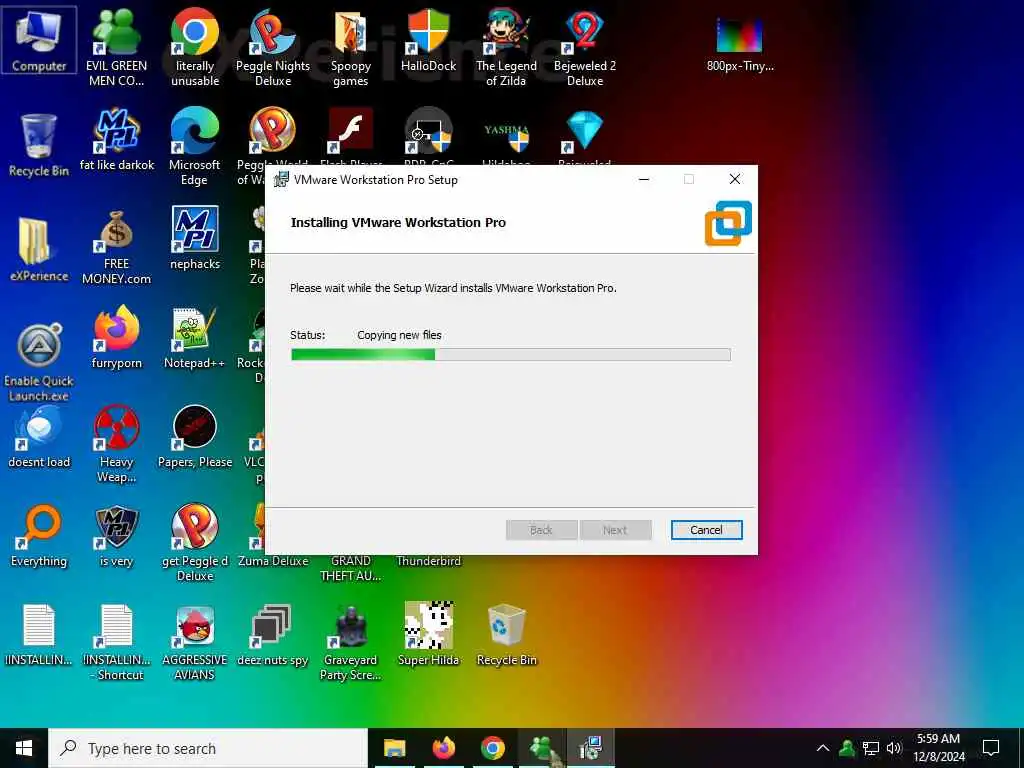Open EVIL GREEN MEN CO desktop shortcut
The width and height of the screenshot is (1024, 768).
[116, 46]
